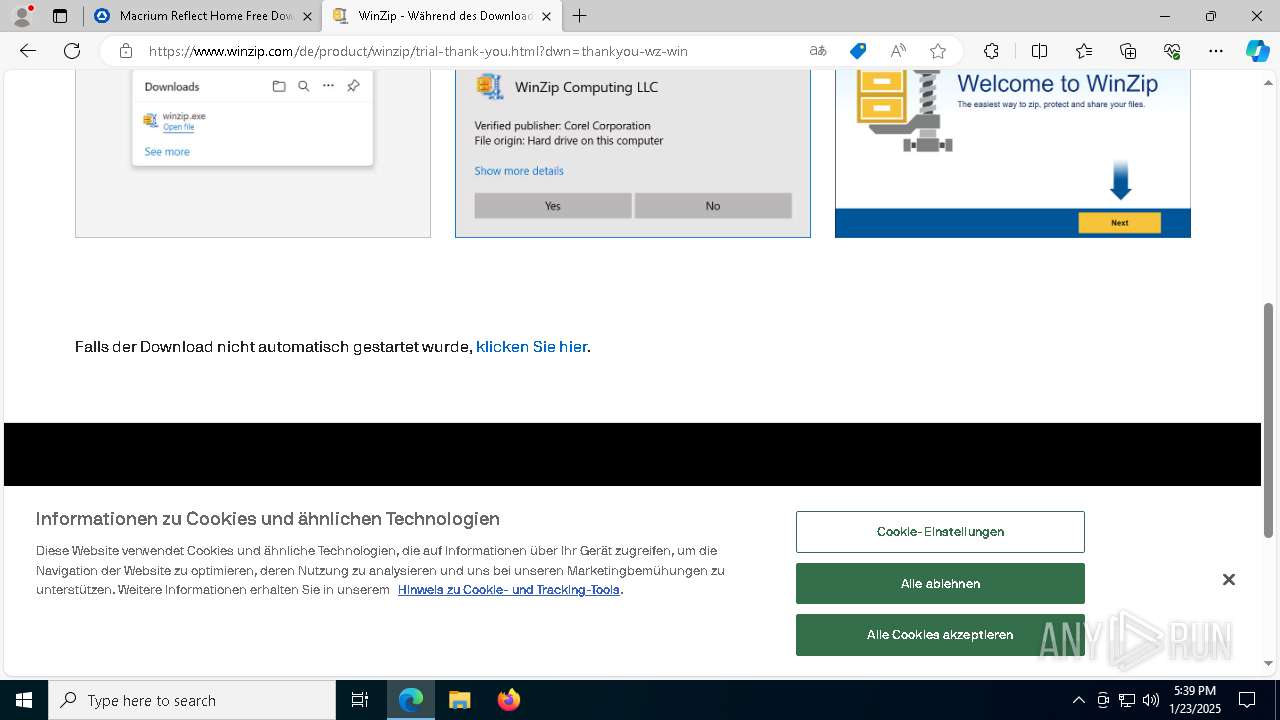Click the 'klicken Sie hier' download link
The width and height of the screenshot is (1280, 720).
[531, 347]
